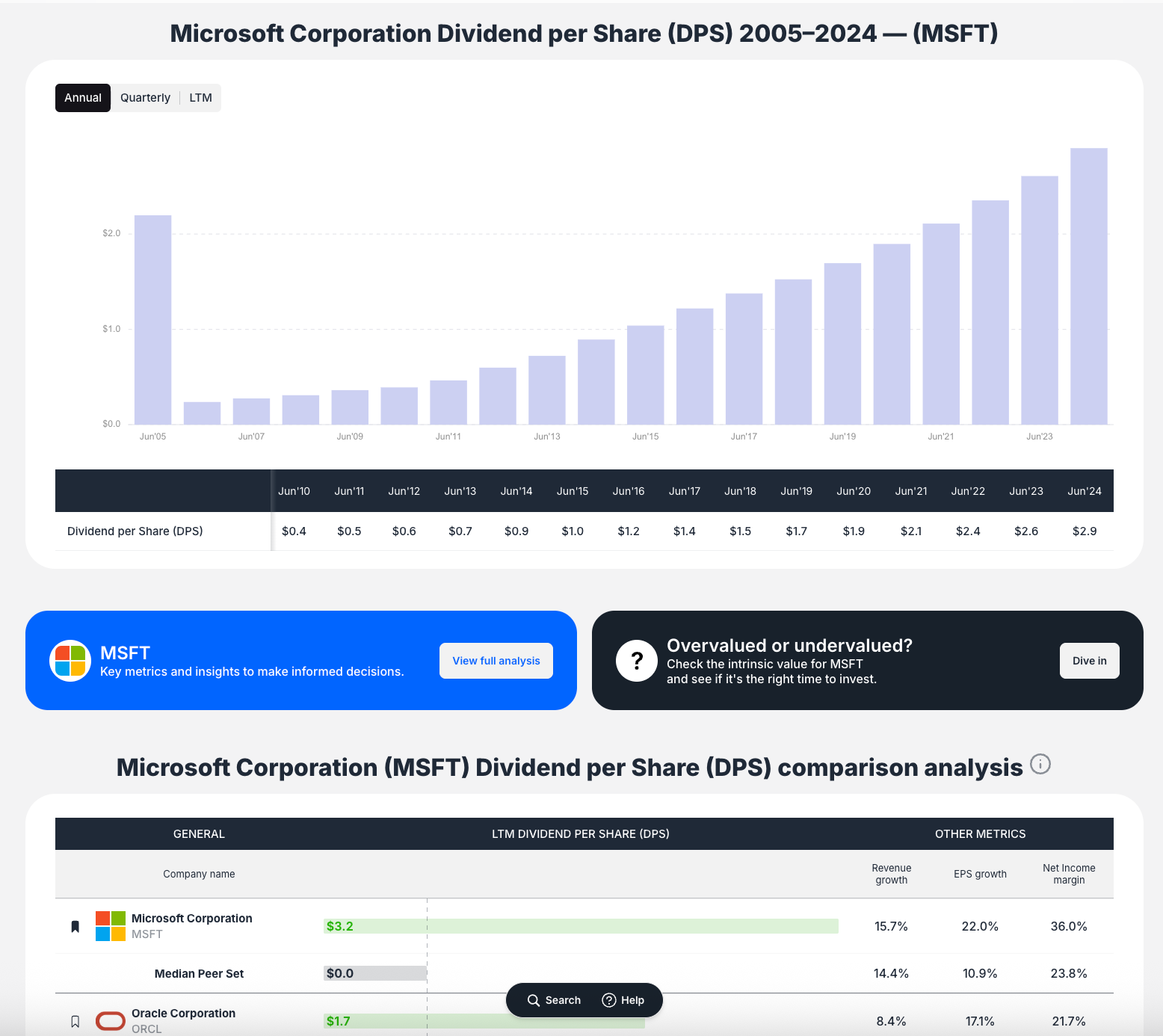Select the Annual tab
1163x1036 pixels.
[83, 98]
